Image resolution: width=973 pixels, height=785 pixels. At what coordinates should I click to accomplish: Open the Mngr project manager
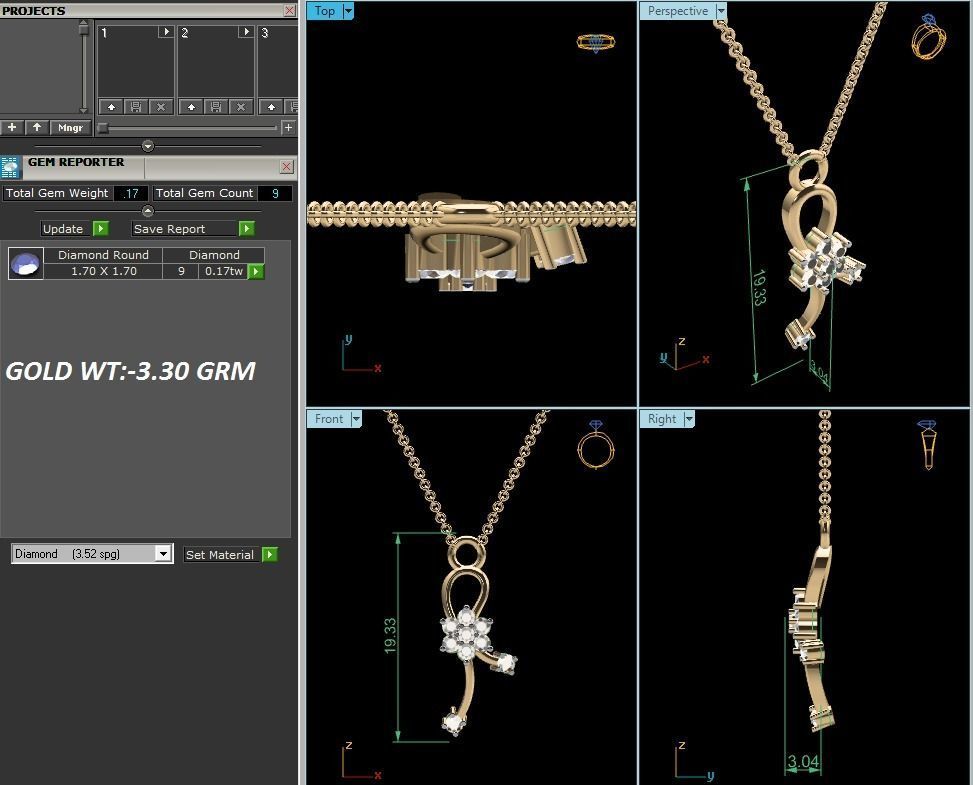tap(70, 127)
